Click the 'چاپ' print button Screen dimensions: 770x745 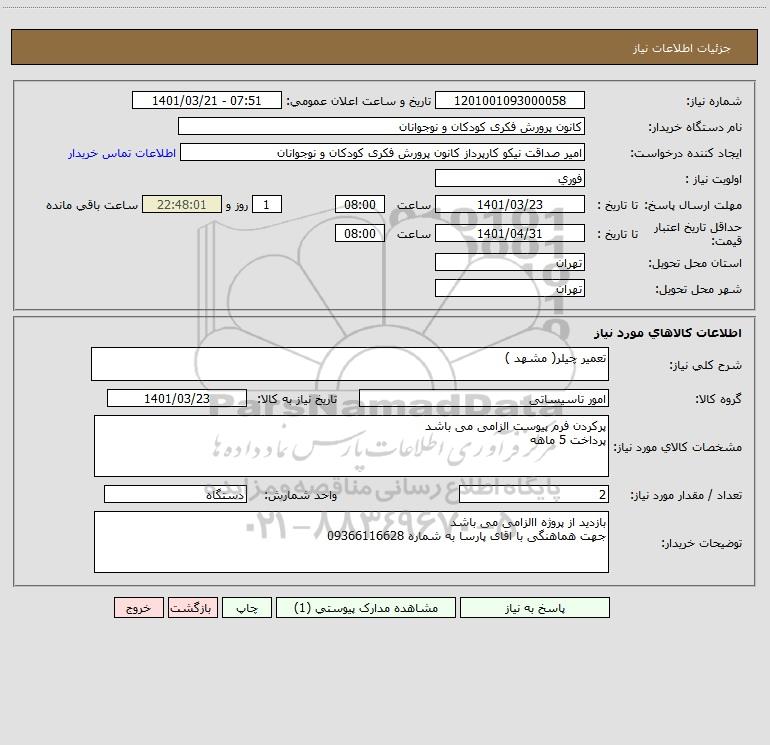pos(247,608)
